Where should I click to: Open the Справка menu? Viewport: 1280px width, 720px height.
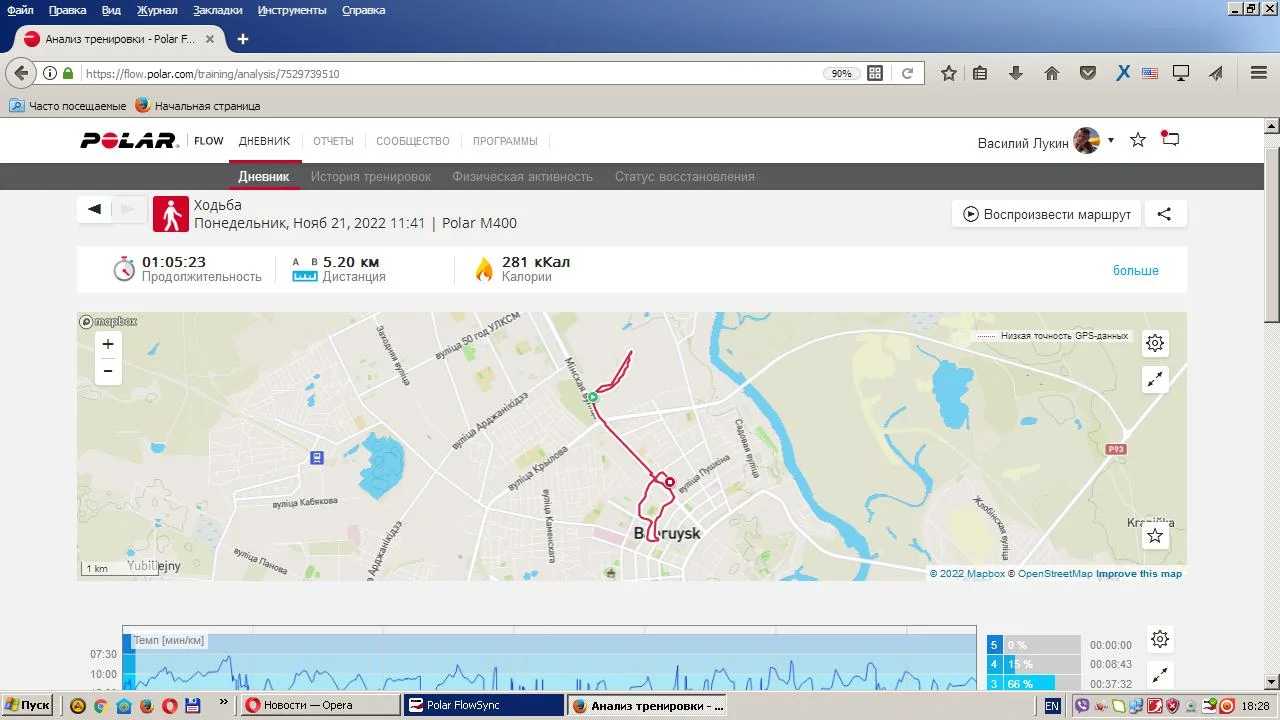coord(364,10)
